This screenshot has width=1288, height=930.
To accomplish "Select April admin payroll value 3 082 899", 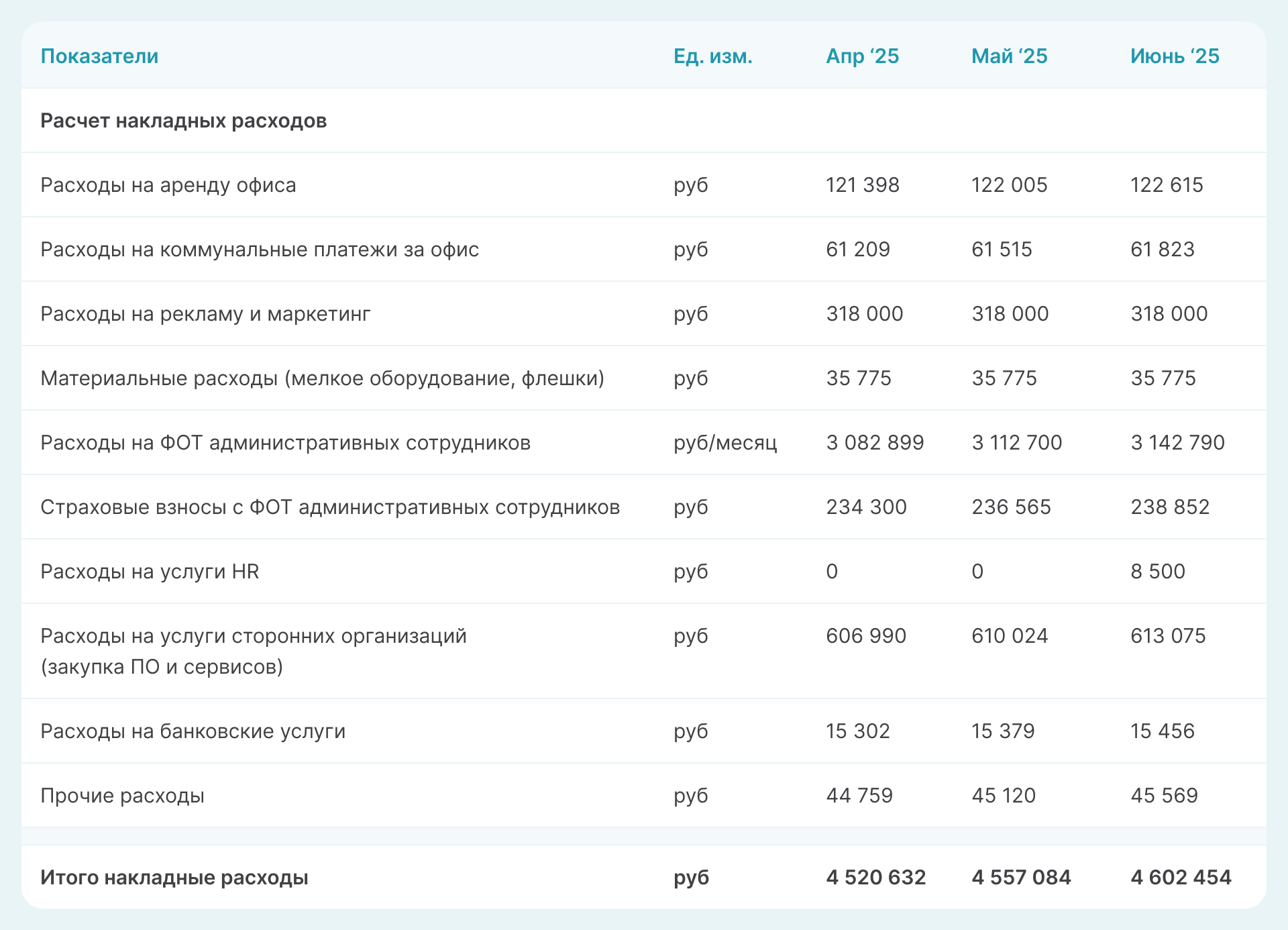I will click(875, 443).
